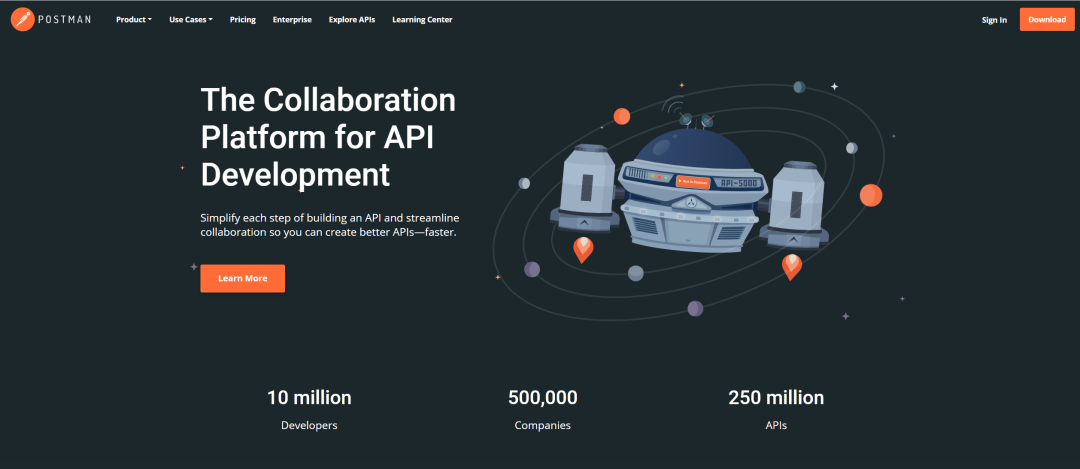Click the Sign In link
This screenshot has height=469, width=1080.
tap(994, 20)
